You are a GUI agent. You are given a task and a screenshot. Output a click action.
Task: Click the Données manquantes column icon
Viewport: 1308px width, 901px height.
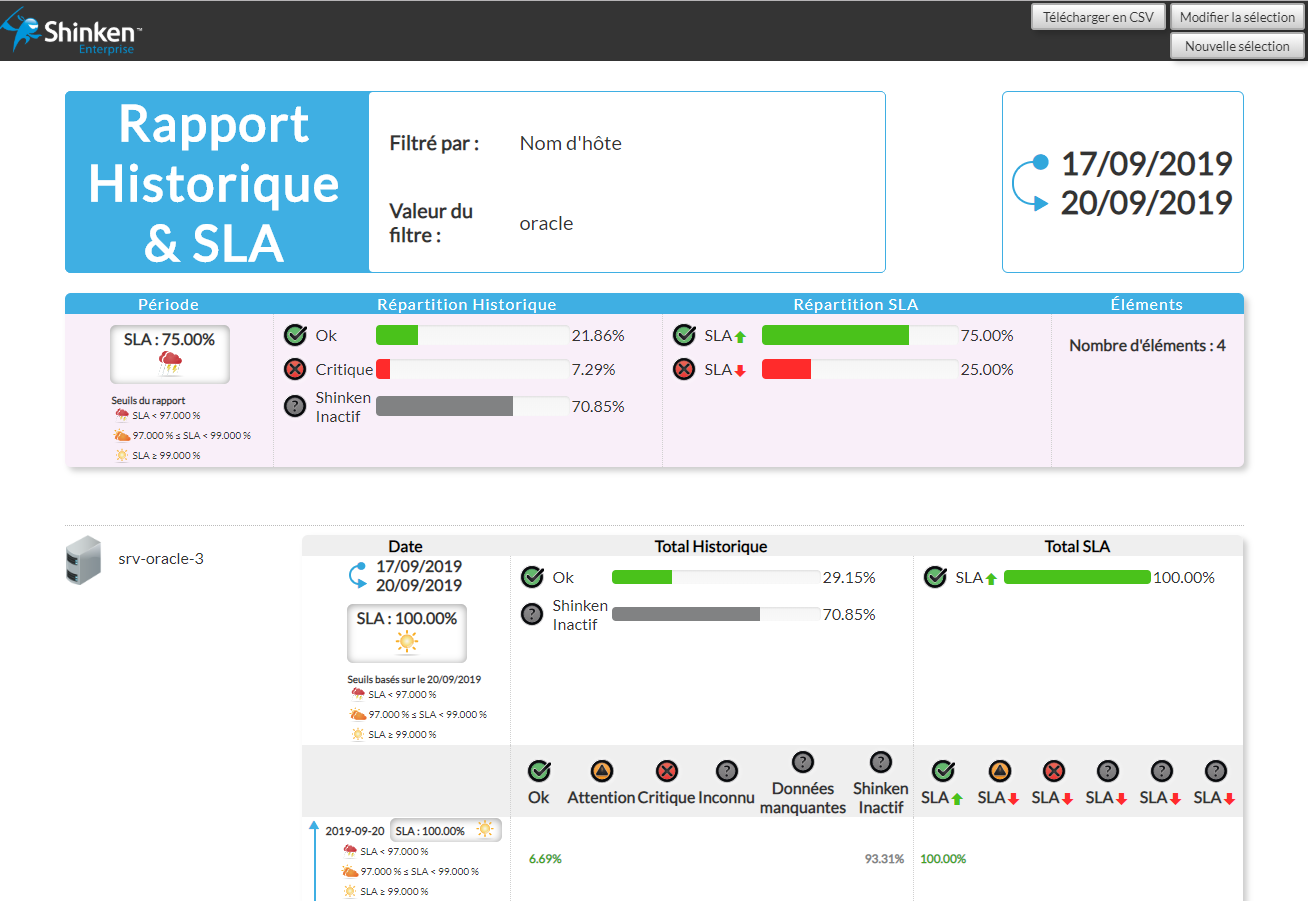(x=802, y=763)
